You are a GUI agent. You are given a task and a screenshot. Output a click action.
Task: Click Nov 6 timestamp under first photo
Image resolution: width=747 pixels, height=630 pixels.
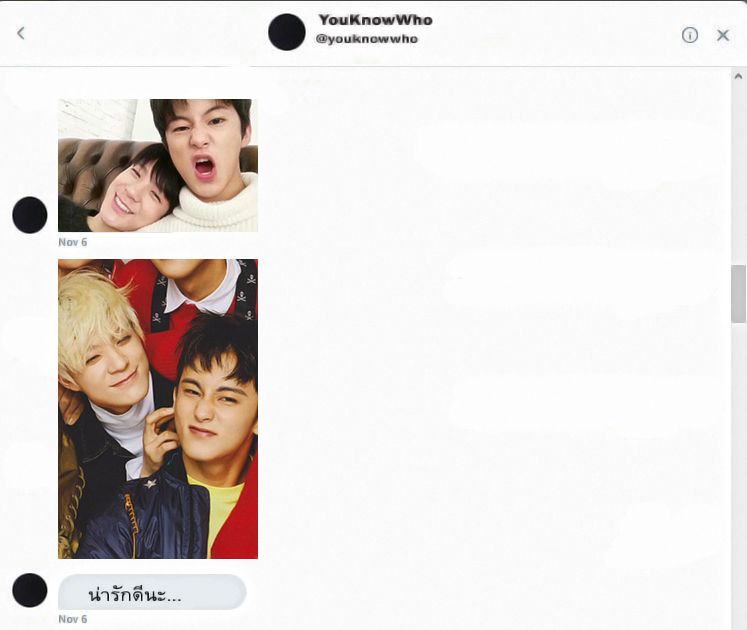72,242
